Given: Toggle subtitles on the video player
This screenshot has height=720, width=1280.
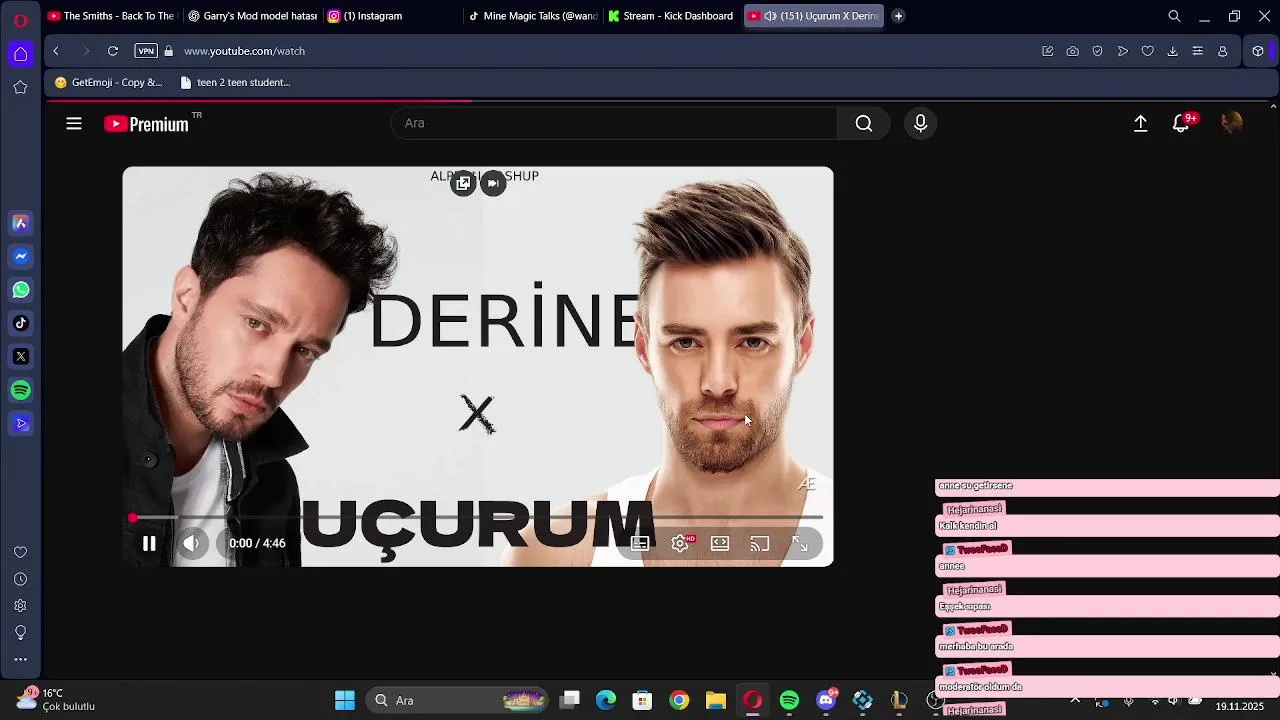Looking at the screenshot, I should (640, 543).
